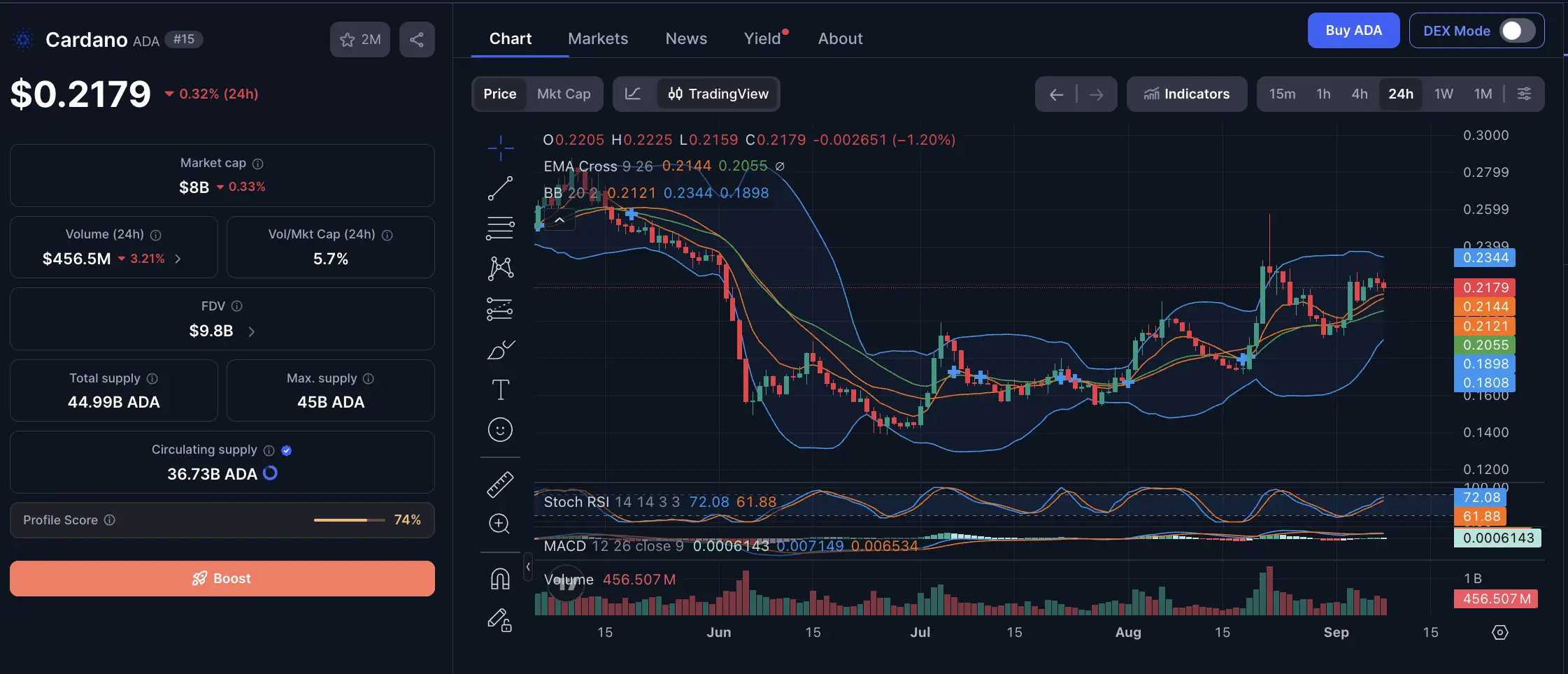Switch to simple line chart view
Viewport: 1568px width, 674px height.
pyautogui.click(x=633, y=94)
